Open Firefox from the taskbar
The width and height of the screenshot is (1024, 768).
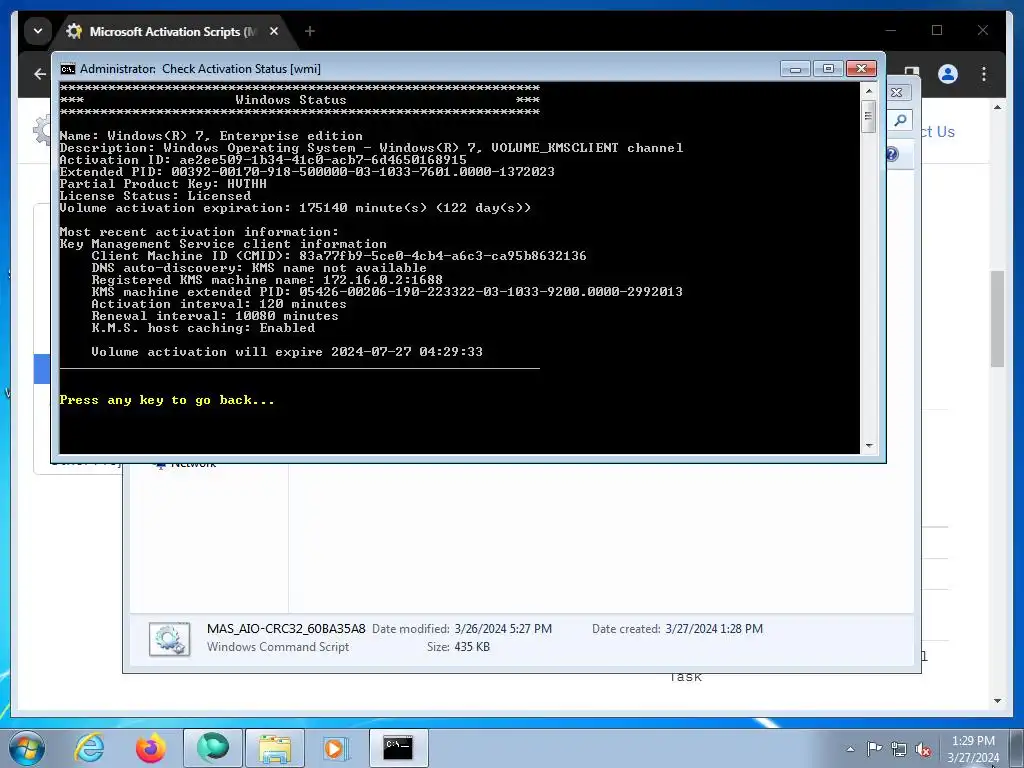pos(150,748)
